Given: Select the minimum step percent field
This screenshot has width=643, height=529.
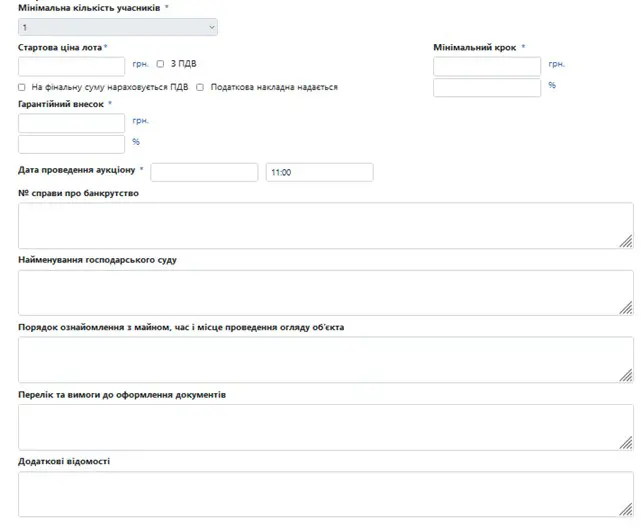Looking at the screenshot, I should [x=487, y=88].
